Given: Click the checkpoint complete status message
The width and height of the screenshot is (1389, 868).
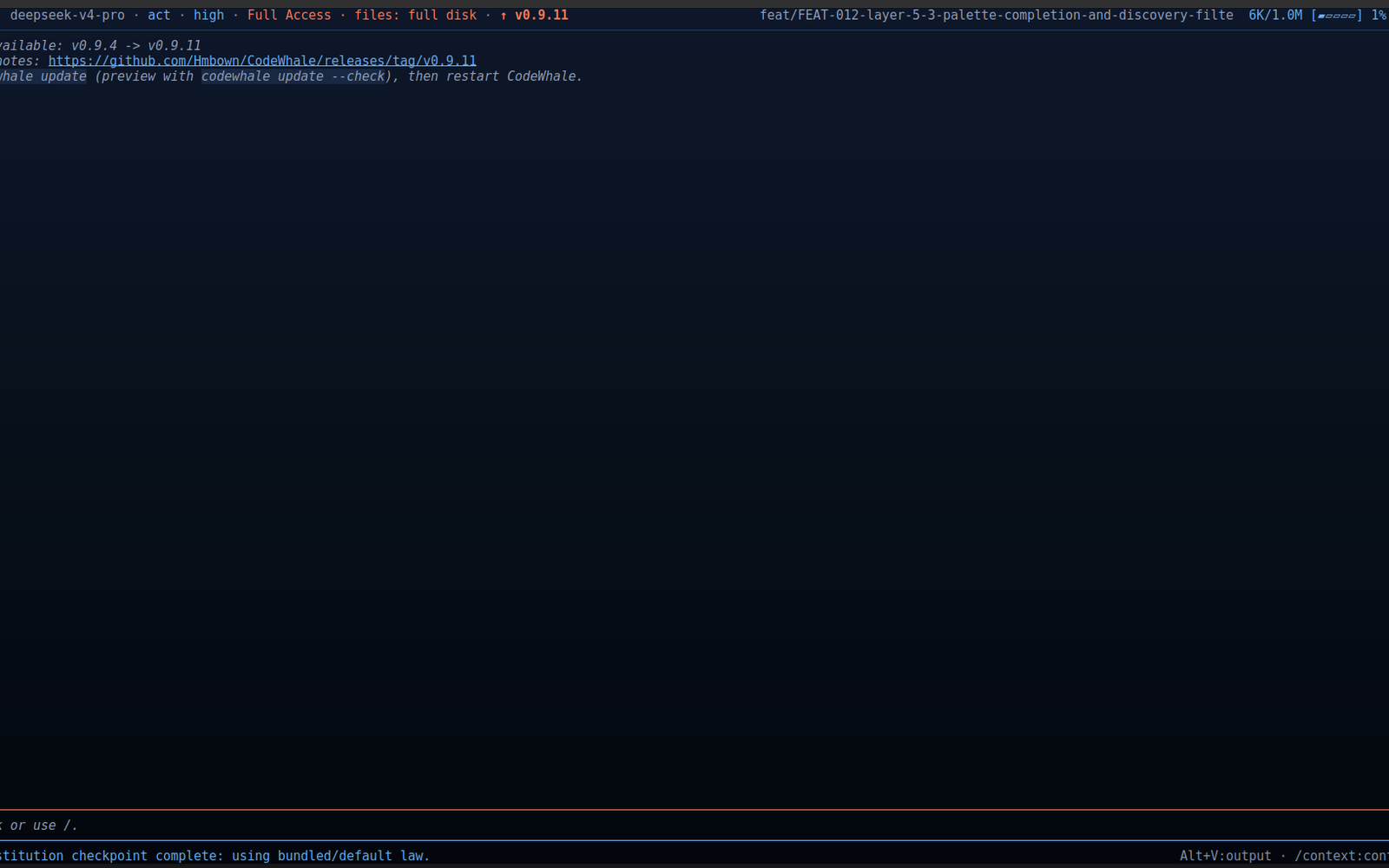Looking at the screenshot, I should coord(214,856).
